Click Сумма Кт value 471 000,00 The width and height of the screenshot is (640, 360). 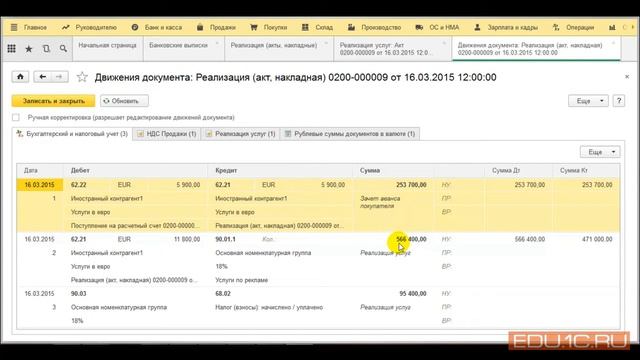(597, 239)
